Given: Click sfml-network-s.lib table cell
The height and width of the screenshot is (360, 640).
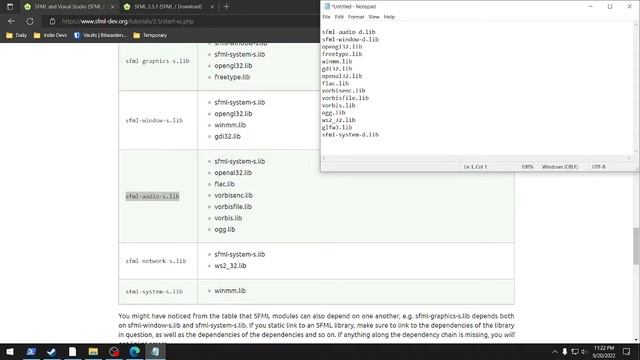Looking at the screenshot, I should click(x=156, y=261).
